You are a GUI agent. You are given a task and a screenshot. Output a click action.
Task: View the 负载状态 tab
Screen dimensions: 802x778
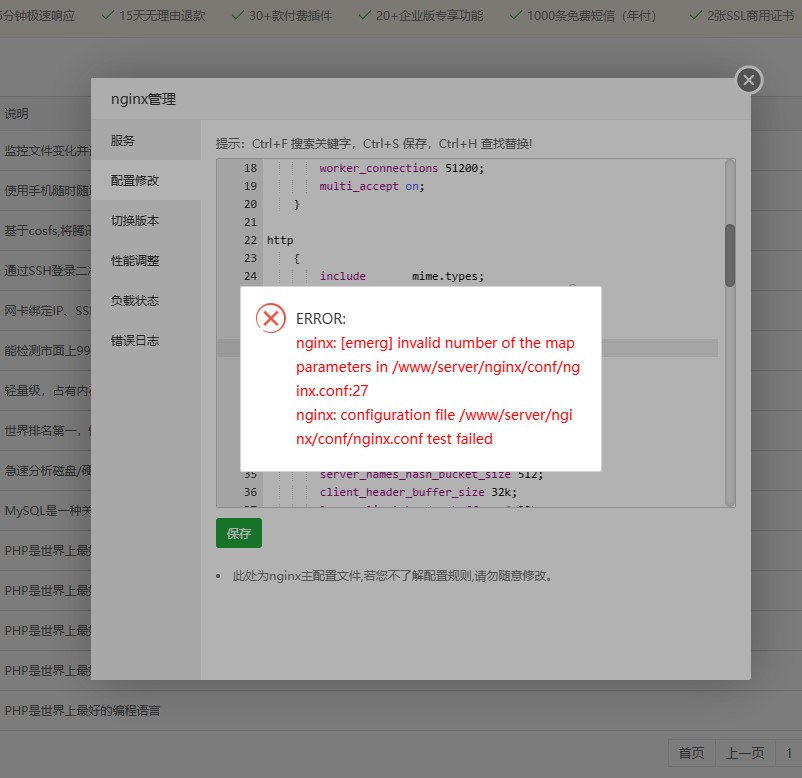pos(146,300)
